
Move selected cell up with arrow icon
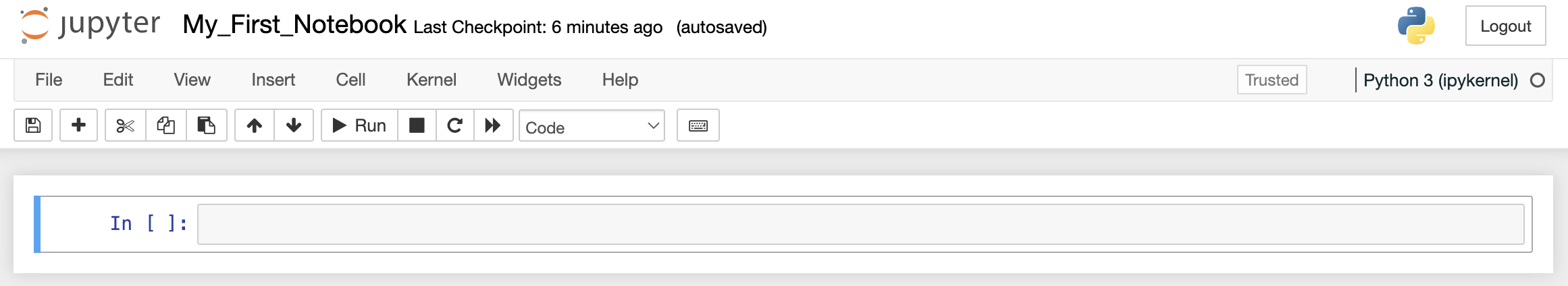coord(255,125)
